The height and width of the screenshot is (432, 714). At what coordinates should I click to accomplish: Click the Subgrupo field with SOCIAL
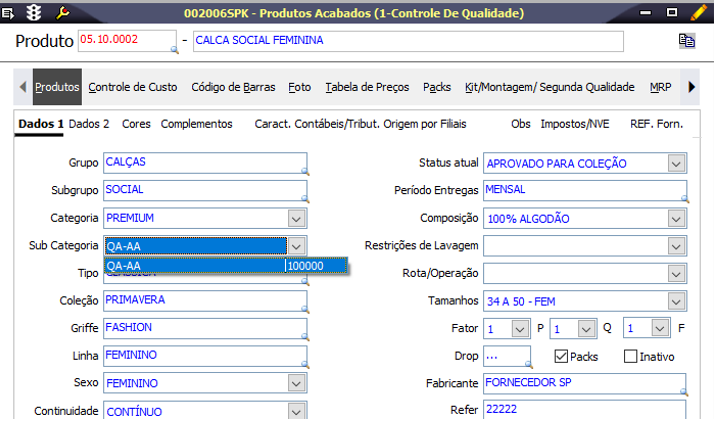coord(205,190)
